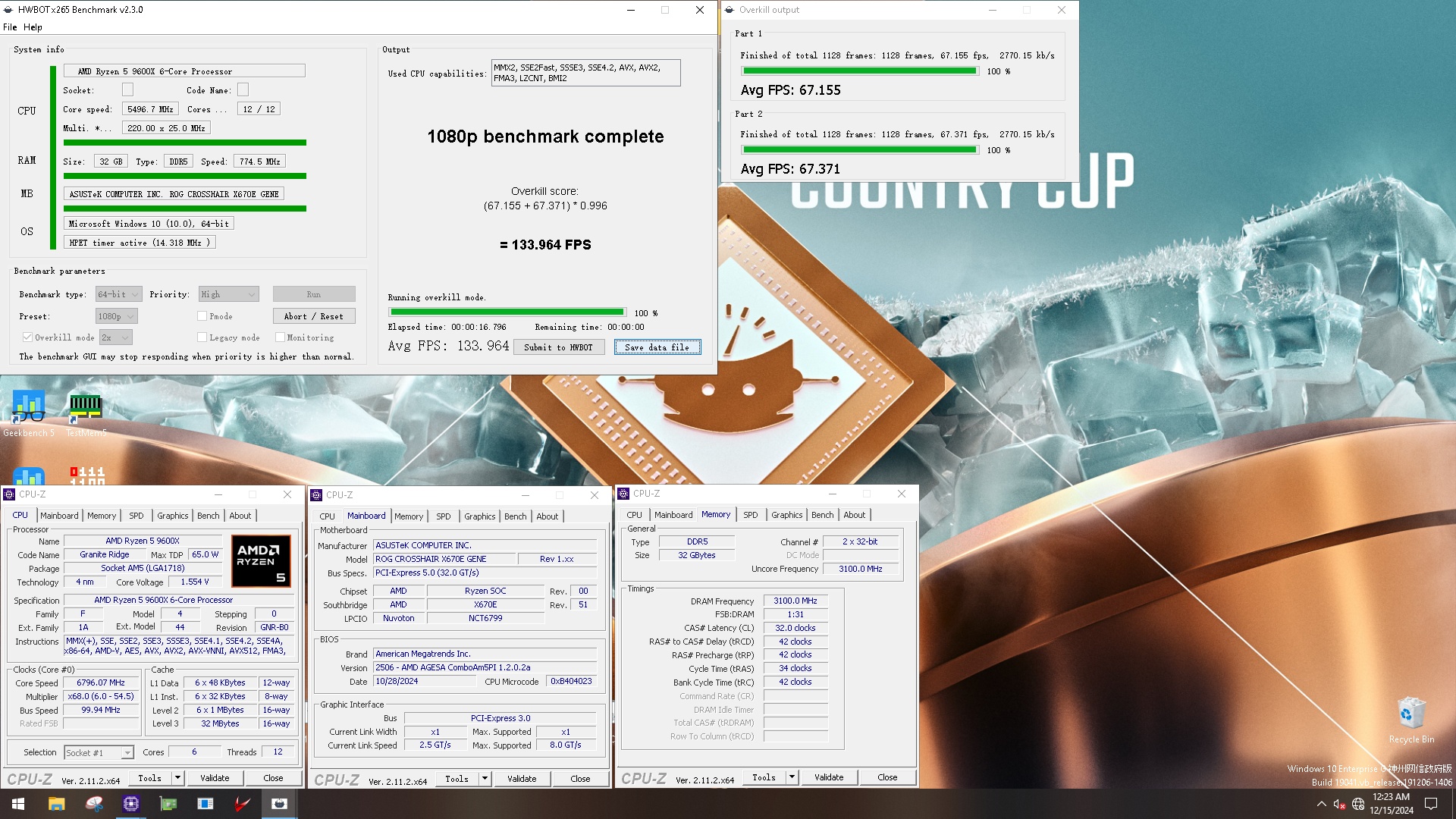
Task: Click Close button in CPU-Z Mainboard window
Action: [x=580, y=779]
